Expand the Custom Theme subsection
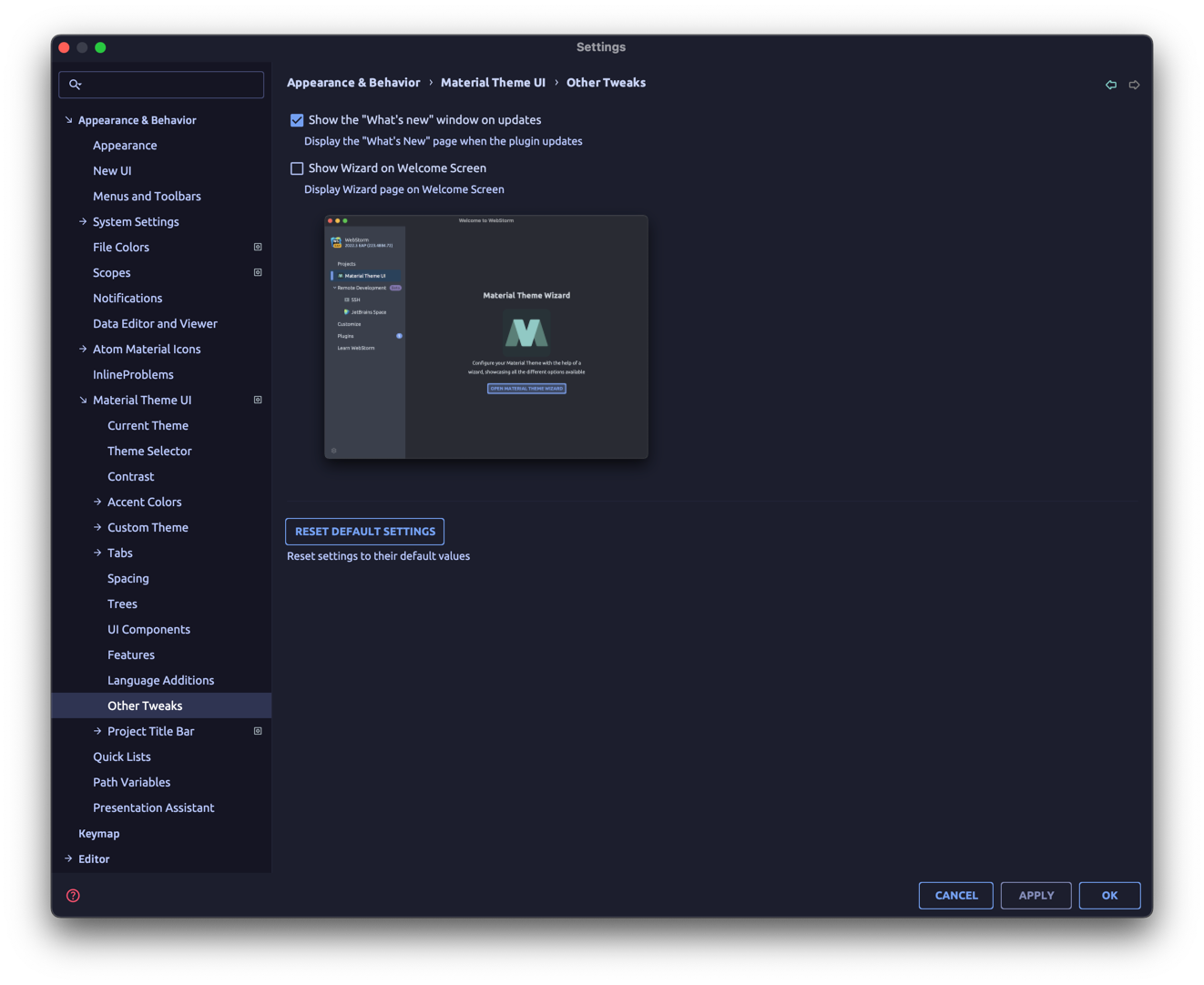The image size is (1204, 985). (97, 526)
